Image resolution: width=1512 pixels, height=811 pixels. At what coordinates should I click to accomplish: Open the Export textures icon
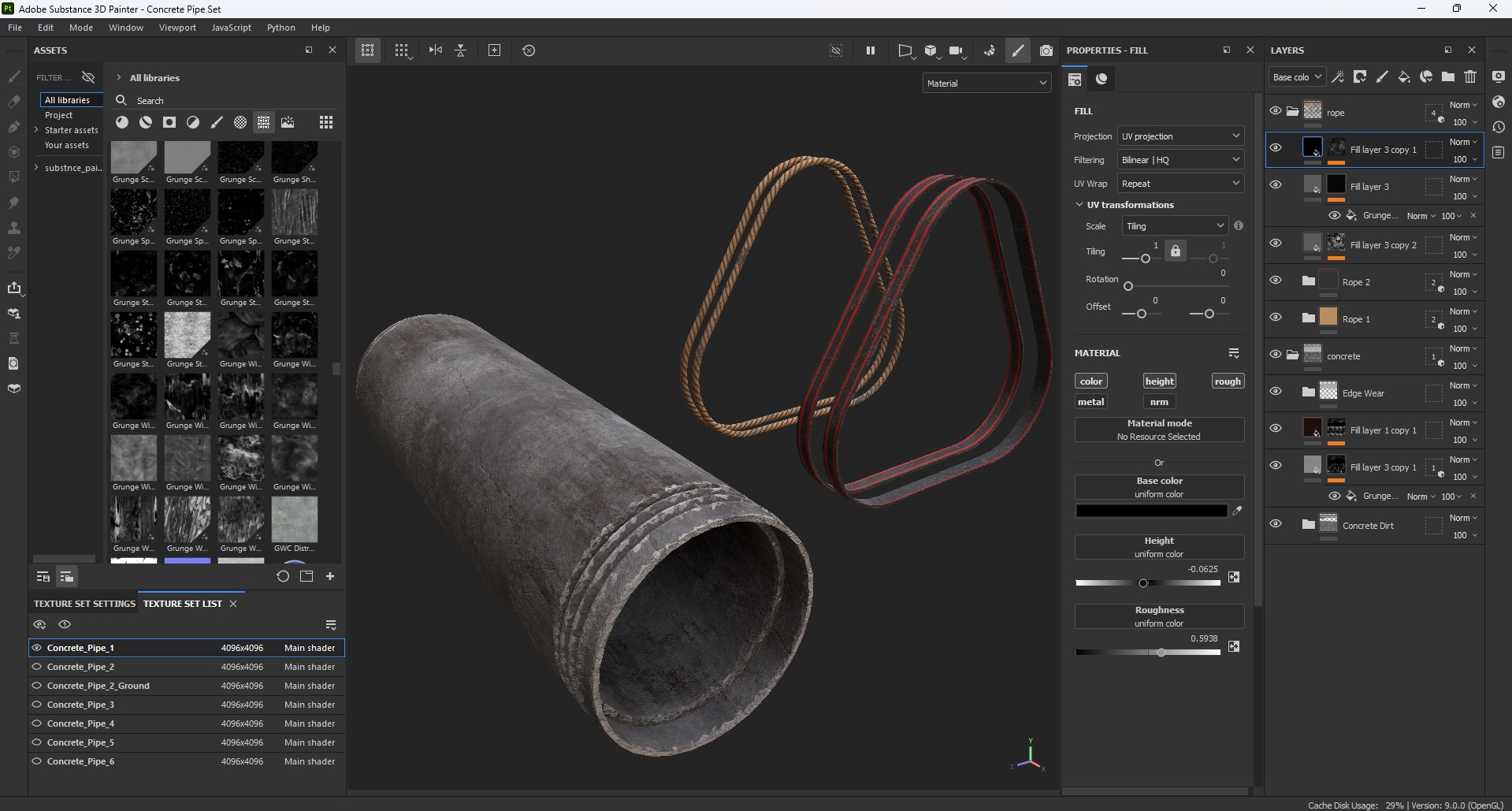[14, 288]
